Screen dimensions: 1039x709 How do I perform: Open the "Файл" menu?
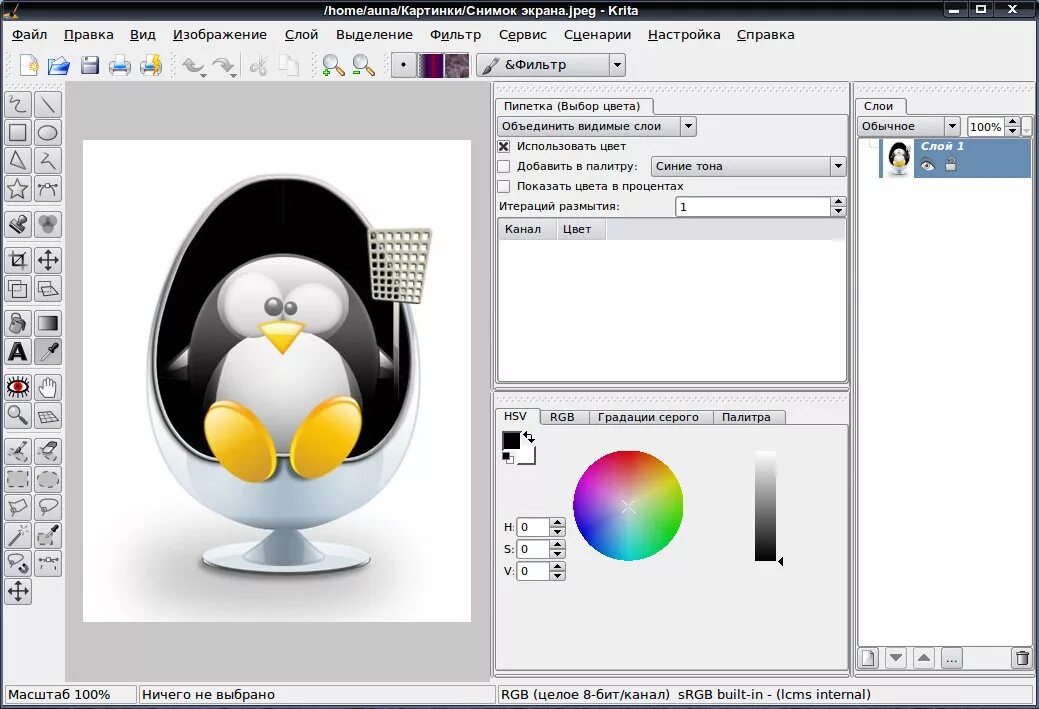[29, 34]
